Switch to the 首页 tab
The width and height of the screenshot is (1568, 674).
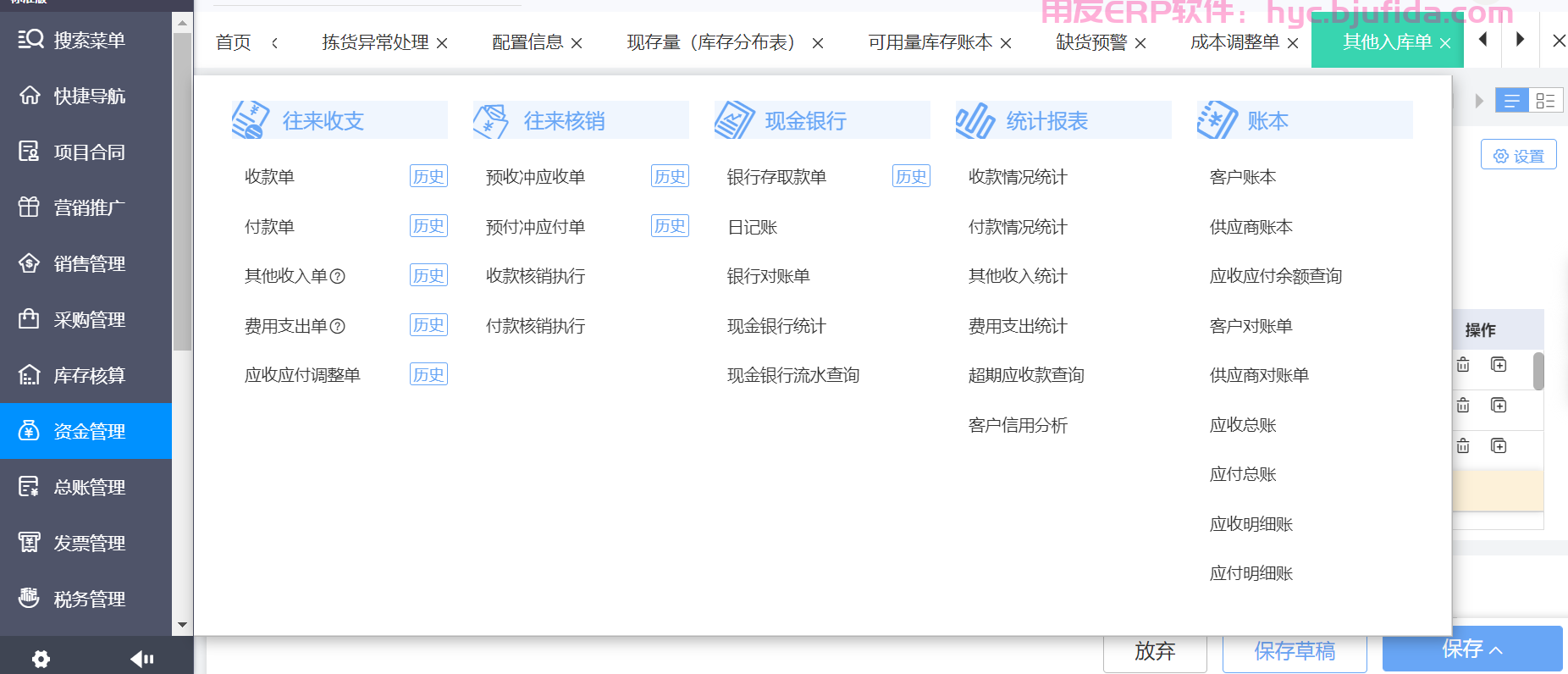(x=234, y=42)
